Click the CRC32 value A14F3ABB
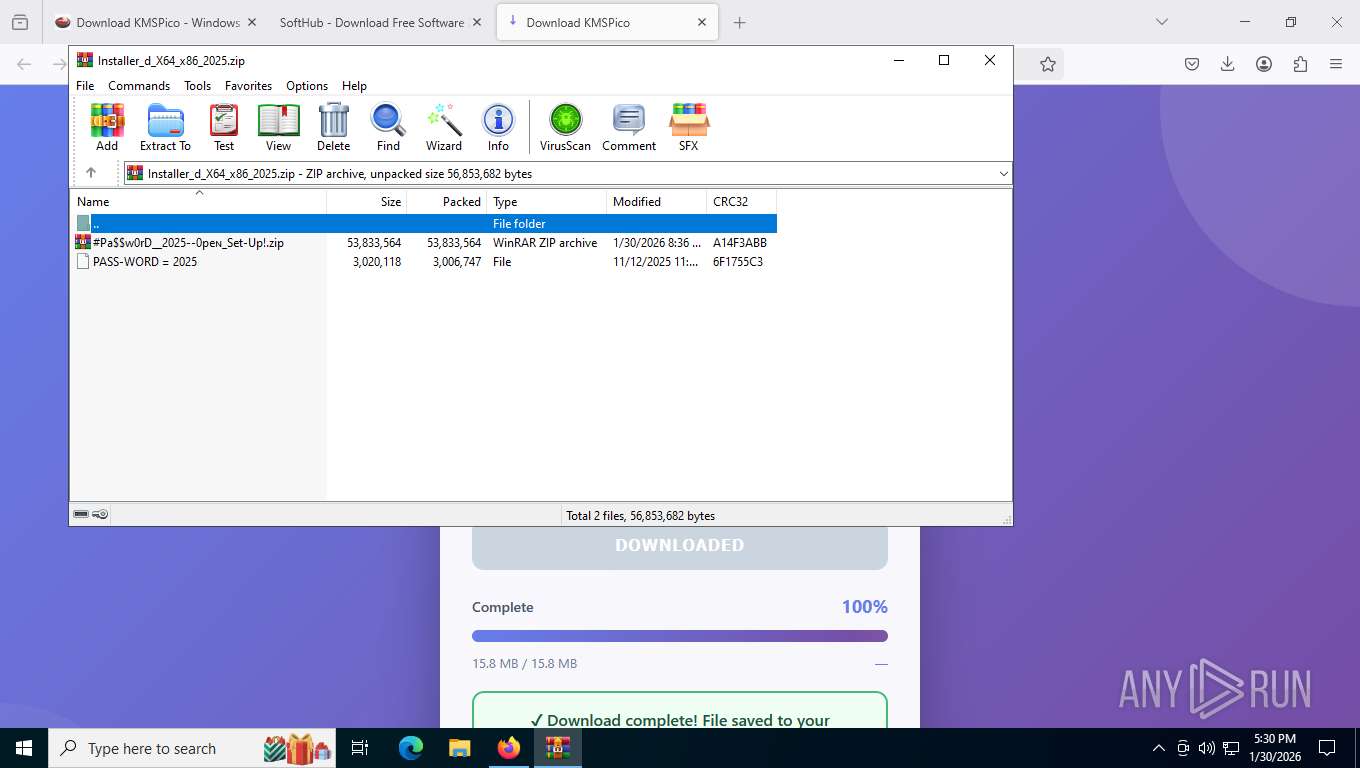 pyautogui.click(x=740, y=243)
